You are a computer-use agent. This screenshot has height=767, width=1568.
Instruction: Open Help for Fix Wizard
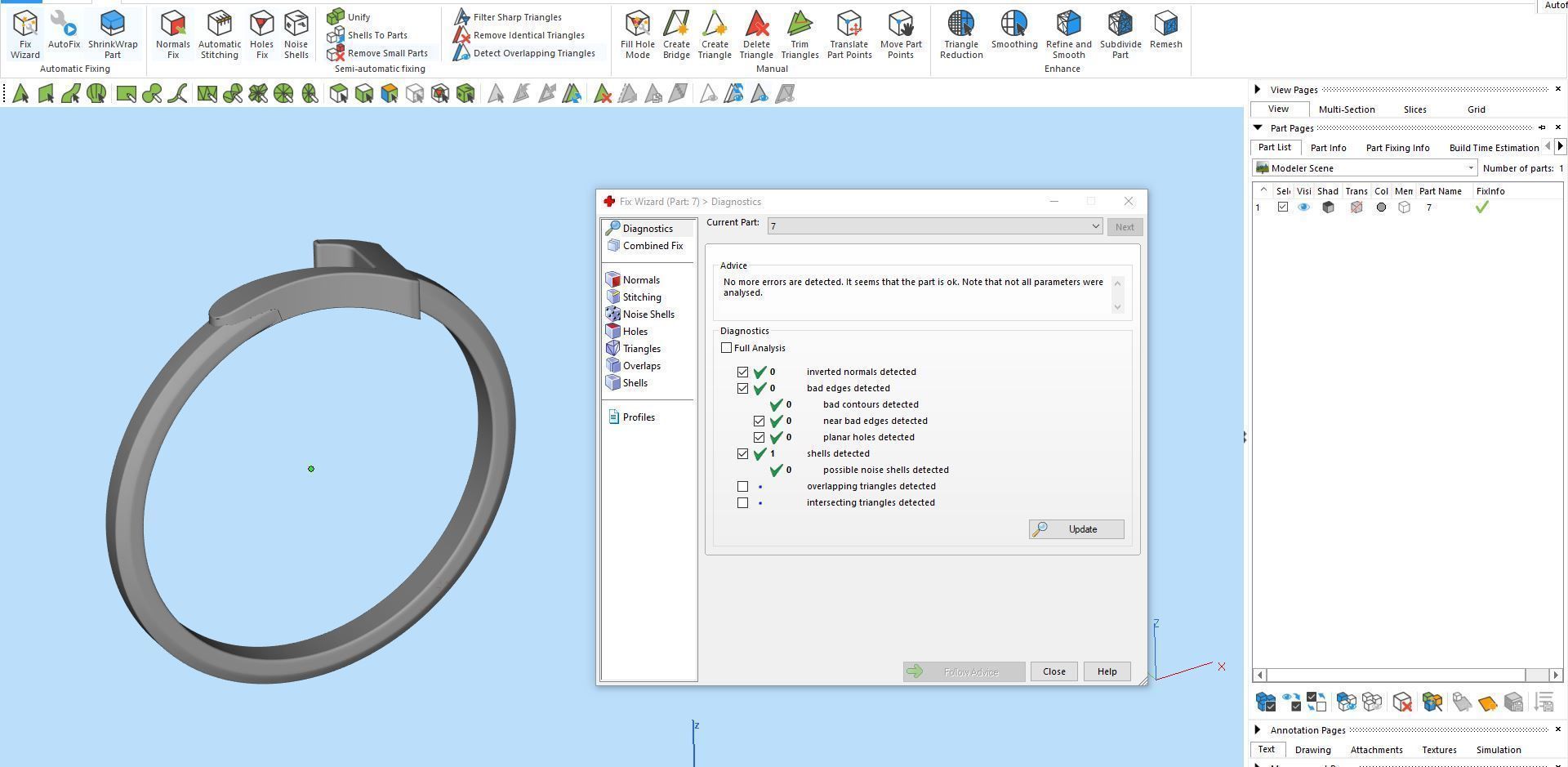click(1107, 671)
